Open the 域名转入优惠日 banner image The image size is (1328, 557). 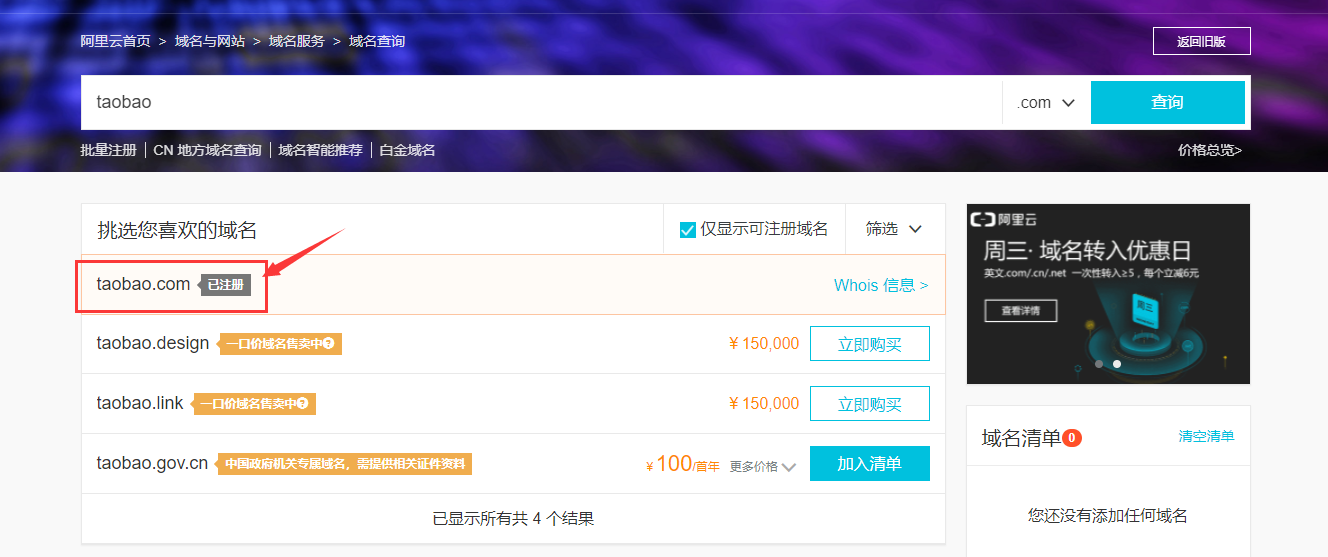point(1108,294)
